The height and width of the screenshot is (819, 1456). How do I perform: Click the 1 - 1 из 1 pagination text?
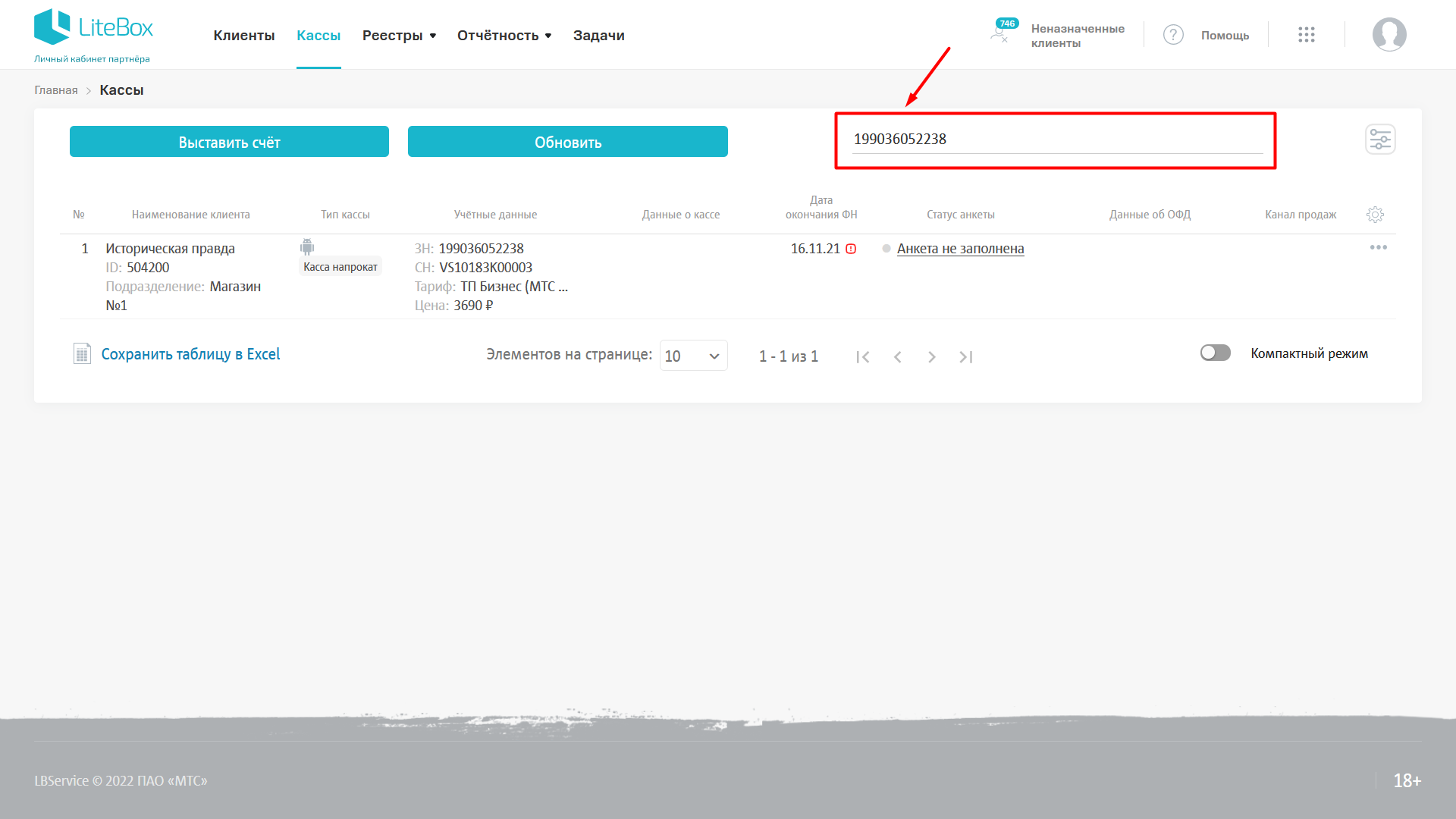(789, 356)
